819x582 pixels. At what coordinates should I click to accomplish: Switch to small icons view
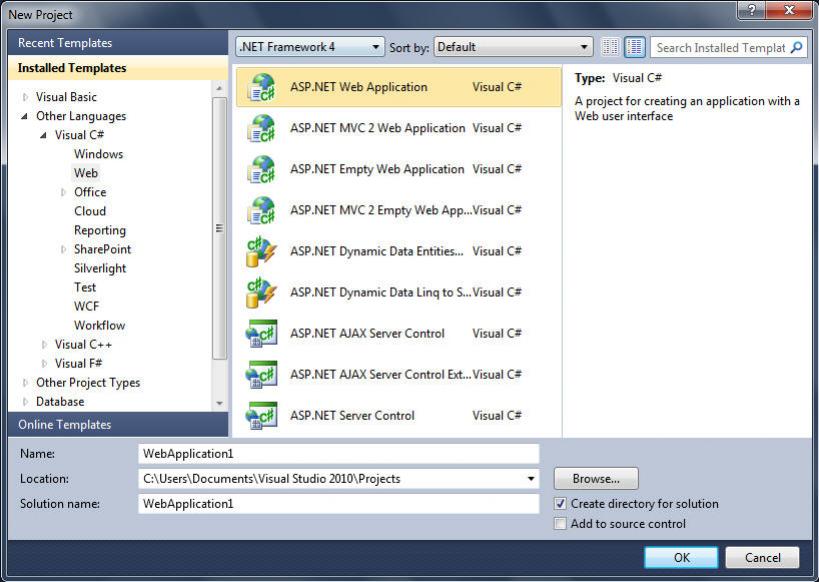click(x=610, y=47)
